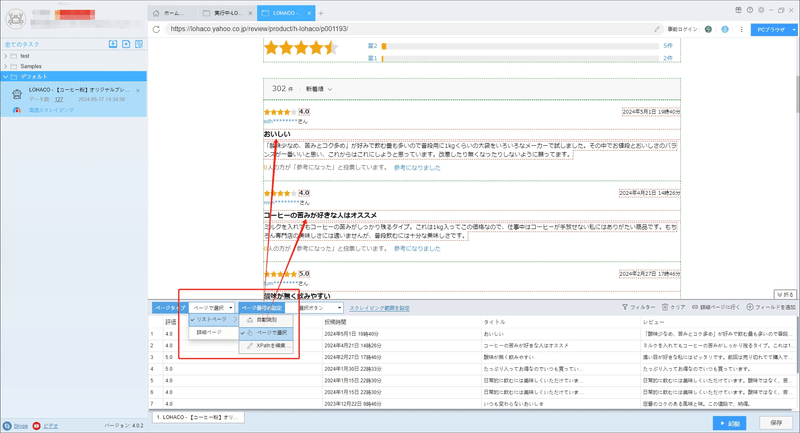Close the LOHACO task item in sidebar

(138, 90)
